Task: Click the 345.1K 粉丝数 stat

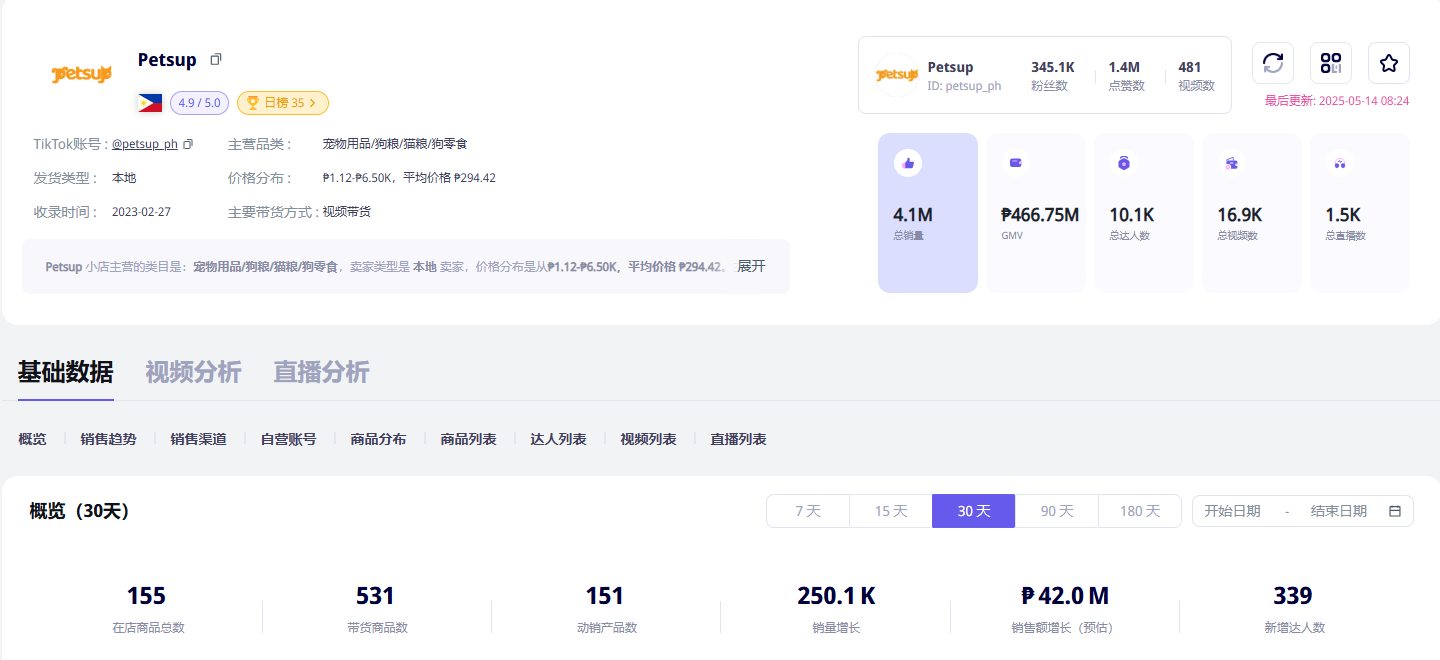Action: 1053,76
